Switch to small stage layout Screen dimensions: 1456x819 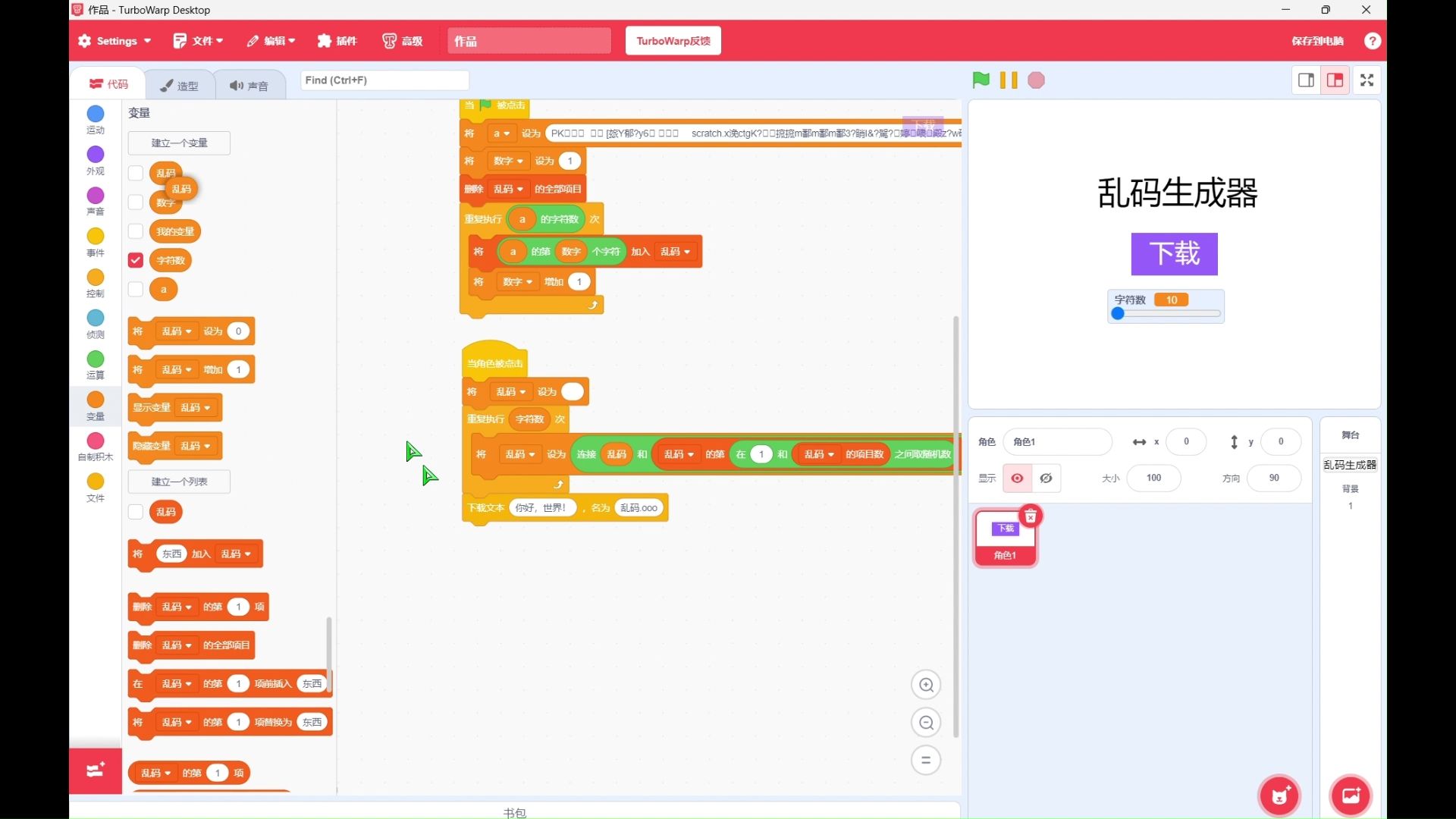point(1306,80)
